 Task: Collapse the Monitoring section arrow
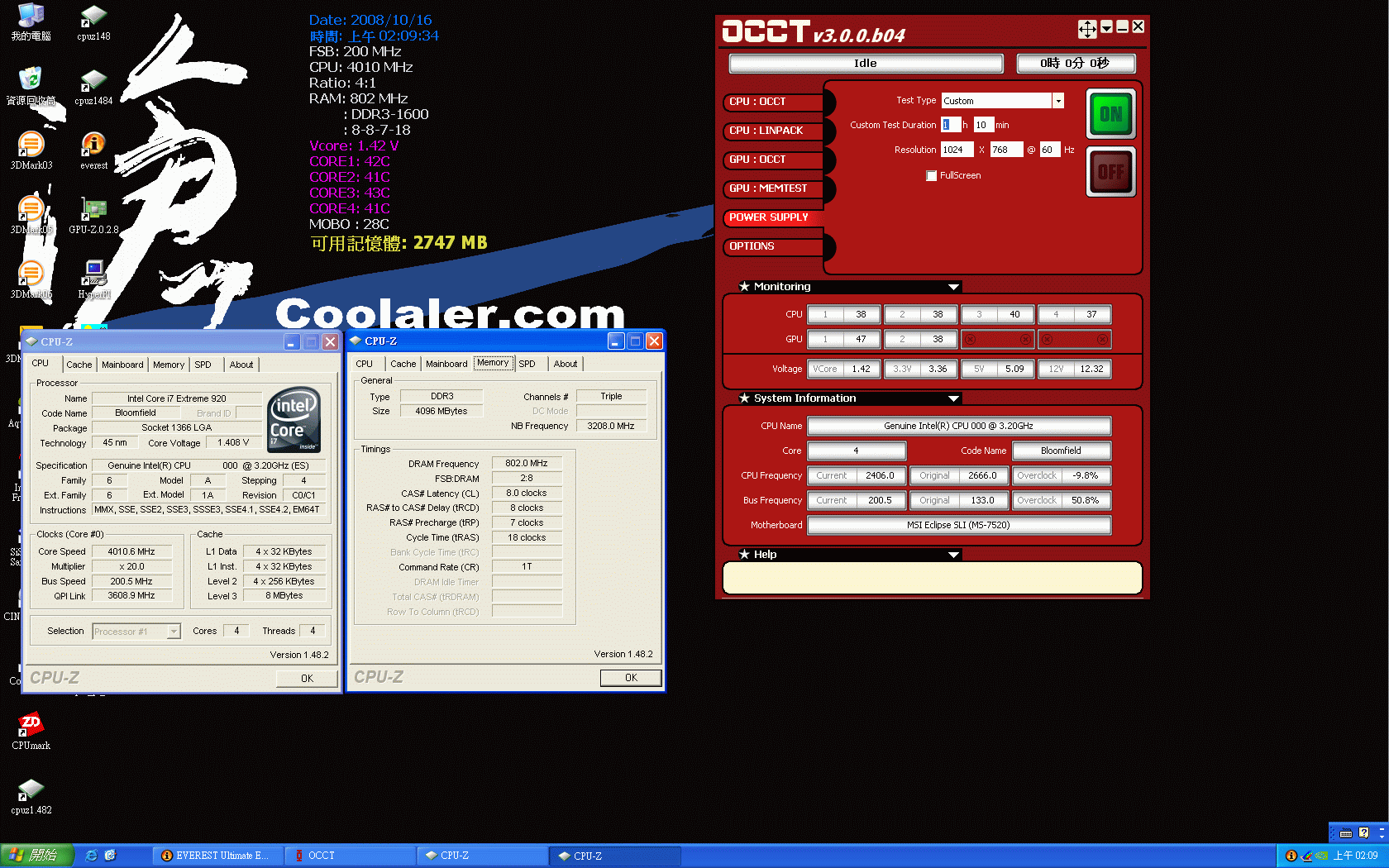click(953, 287)
